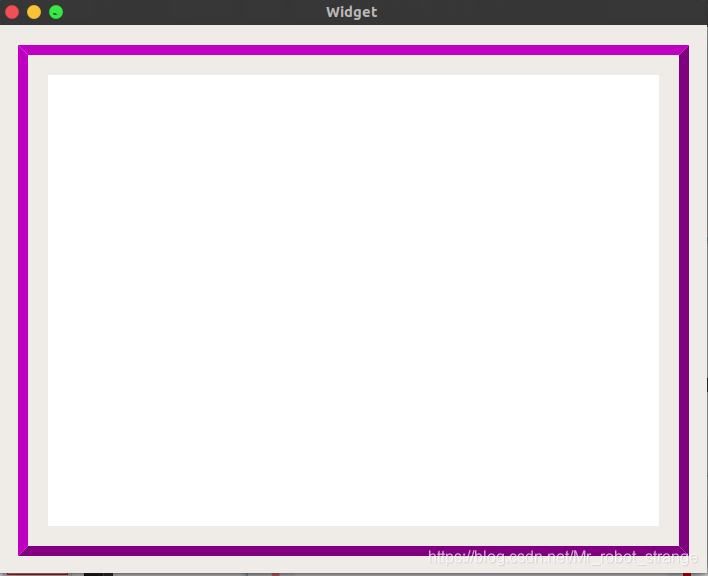Close the Widget window with red button

[12, 12]
